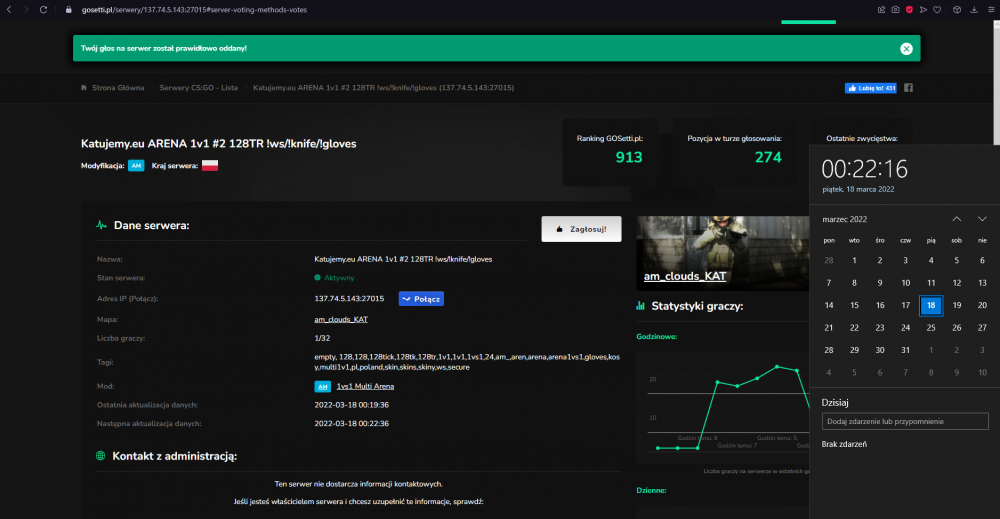
Task: Click the AM badge in the Mod row
Action: tap(323, 386)
